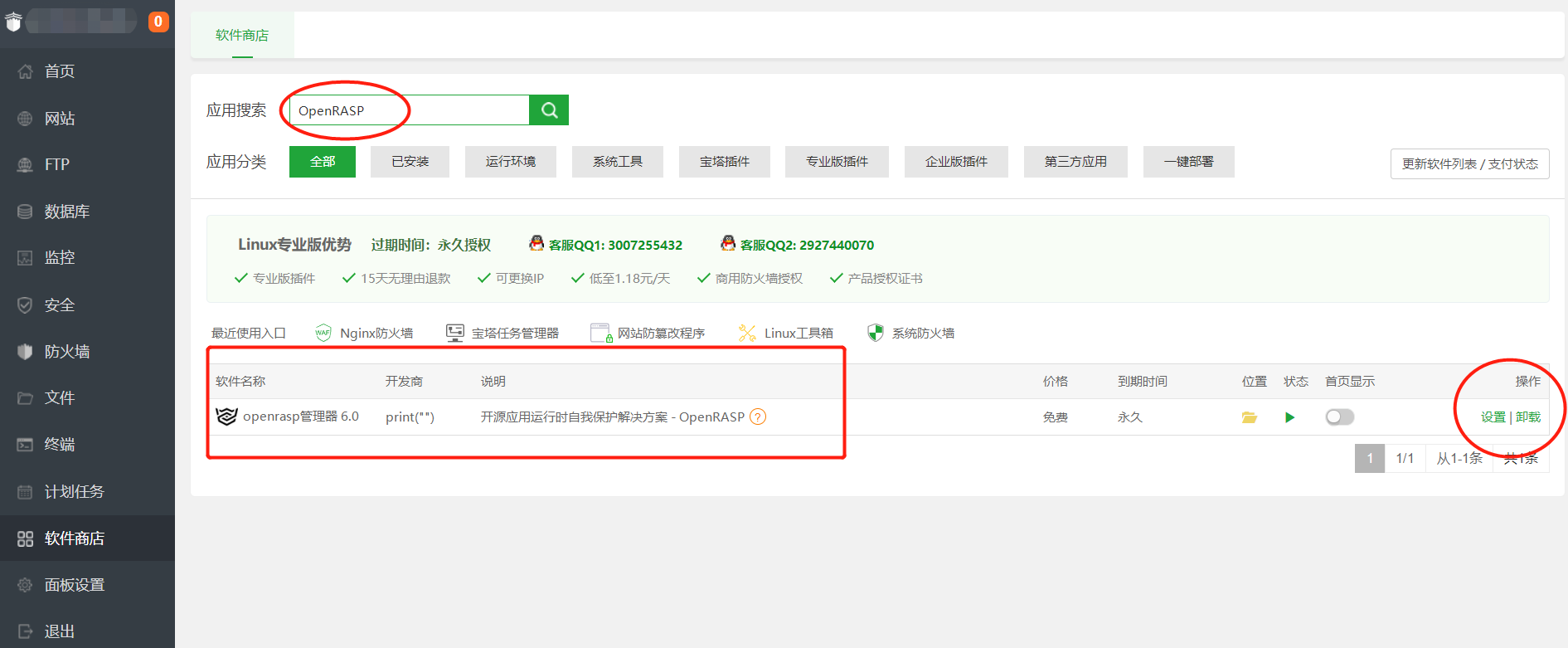Click the OpenRASP description text
1568x648 pixels.
pos(613,417)
